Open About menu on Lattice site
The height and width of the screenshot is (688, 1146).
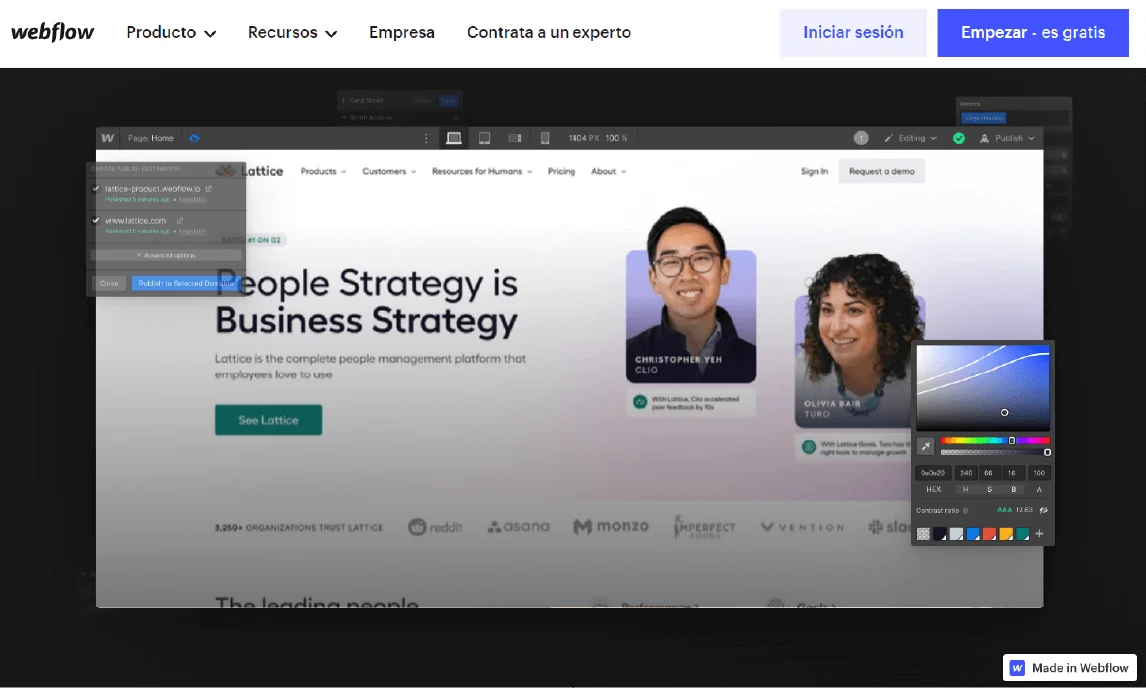[x=608, y=171]
